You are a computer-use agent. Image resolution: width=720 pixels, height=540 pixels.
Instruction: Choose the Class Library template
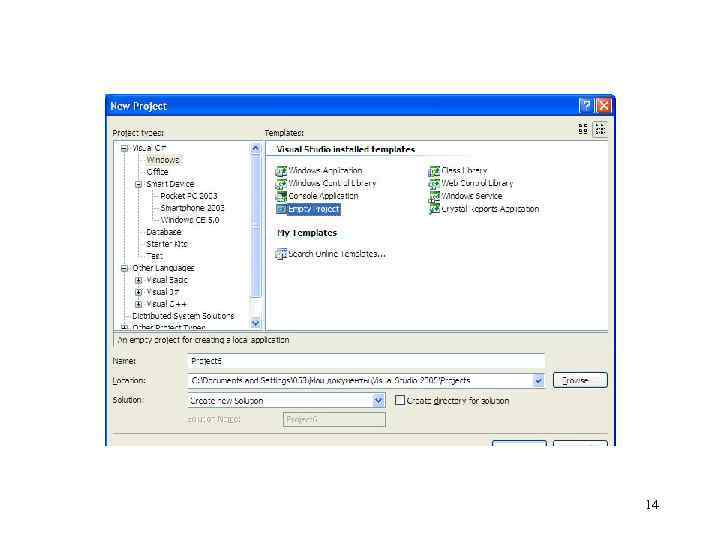[458, 171]
